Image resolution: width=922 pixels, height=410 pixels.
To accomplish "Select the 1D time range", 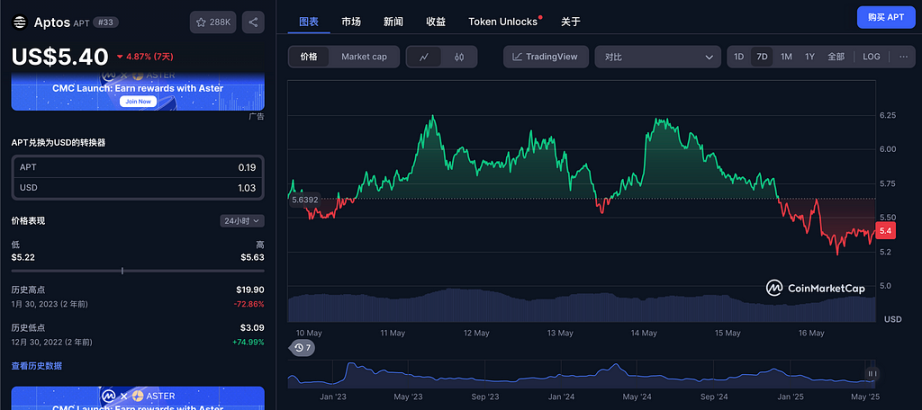I will pos(739,57).
